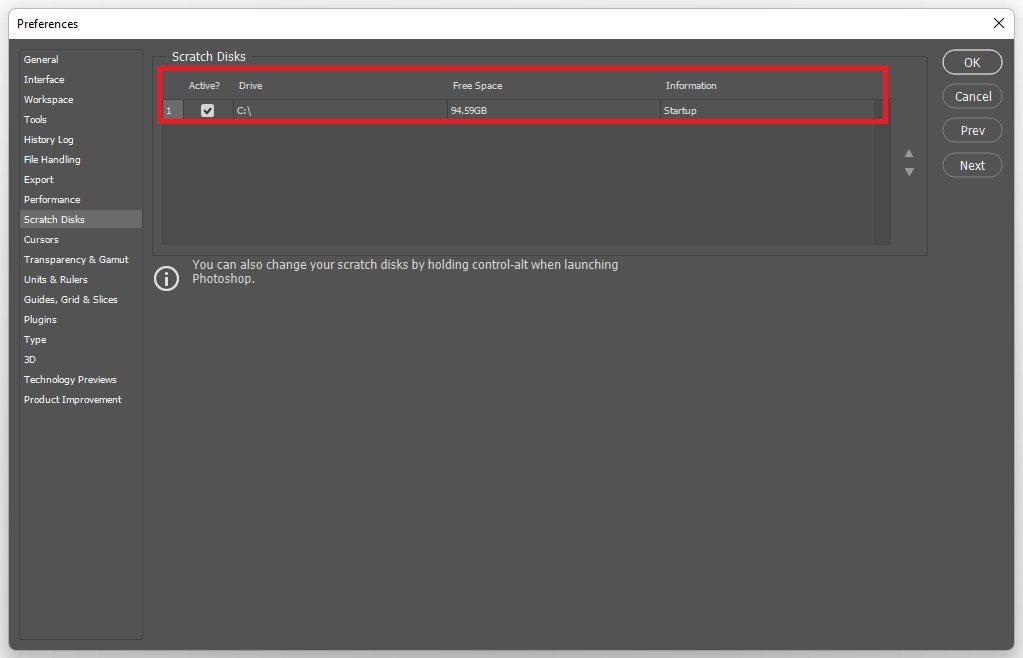Open Transparency & Gamut settings
This screenshot has height=658, width=1023.
[x=76, y=260]
